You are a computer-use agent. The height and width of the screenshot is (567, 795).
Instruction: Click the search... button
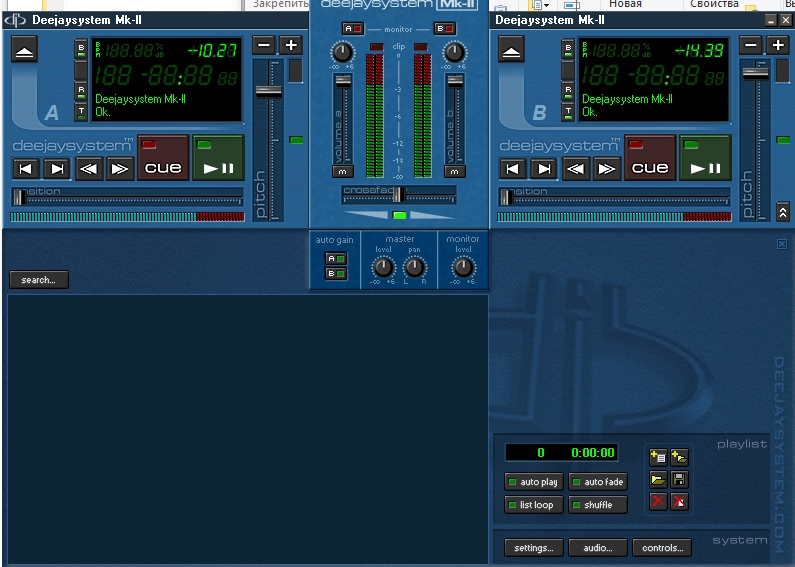[x=39, y=280]
